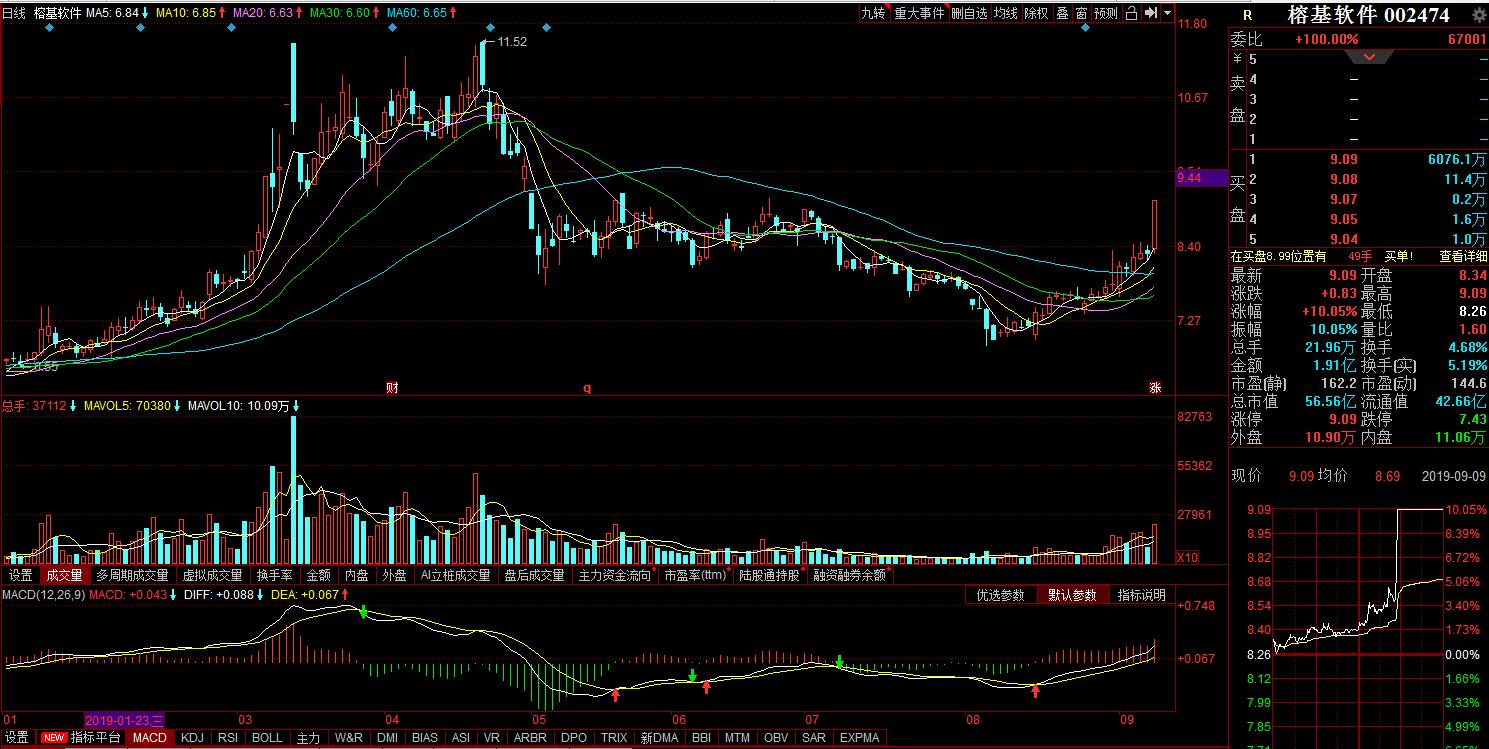
Task: Switch to the BOLL indicator
Action: [x=267, y=738]
